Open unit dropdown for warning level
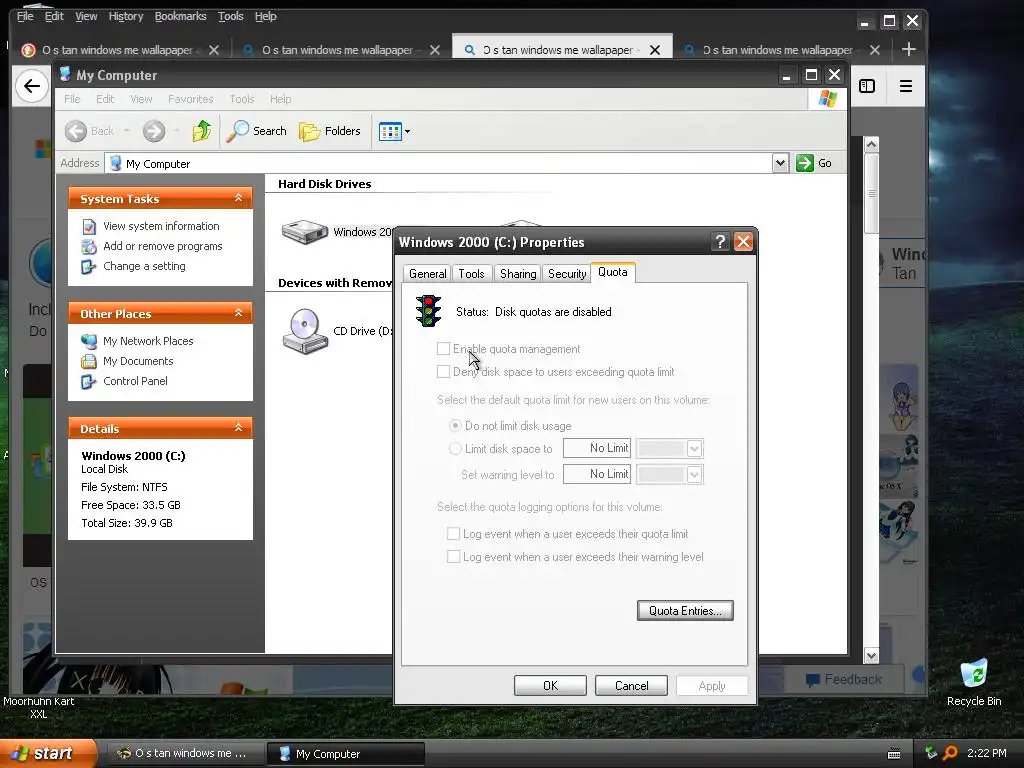Screen dimensions: 1024x768 point(694,475)
